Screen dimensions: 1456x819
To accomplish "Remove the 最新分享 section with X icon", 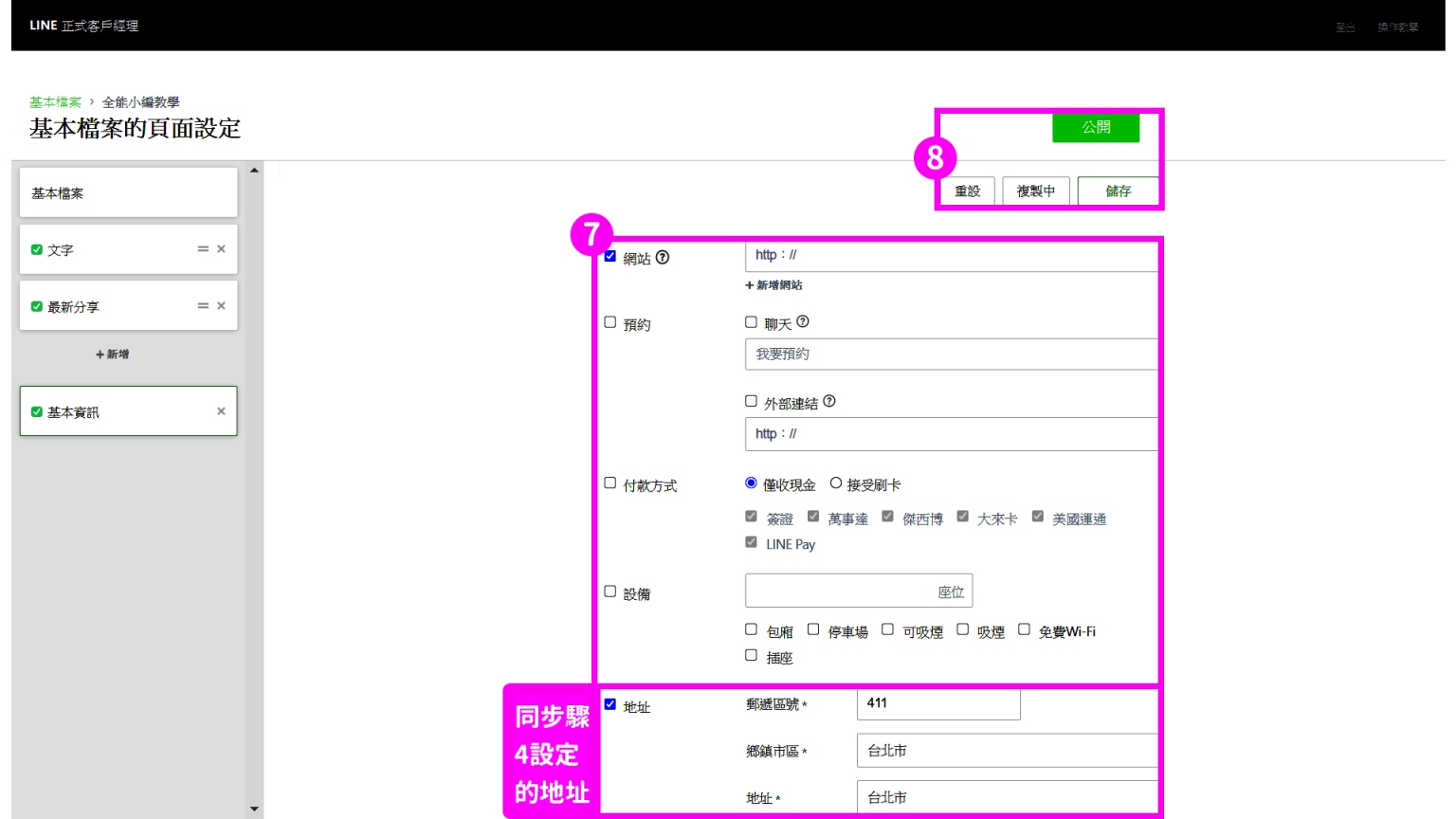I will (x=221, y=306).
